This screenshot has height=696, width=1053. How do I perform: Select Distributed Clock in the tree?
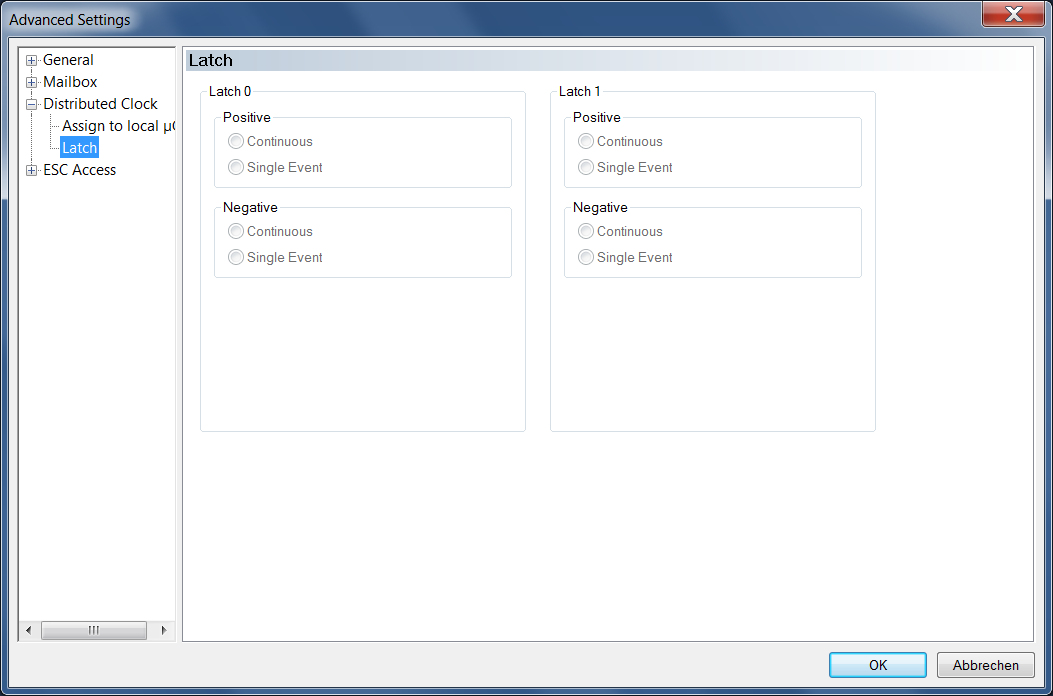point(101,104)
